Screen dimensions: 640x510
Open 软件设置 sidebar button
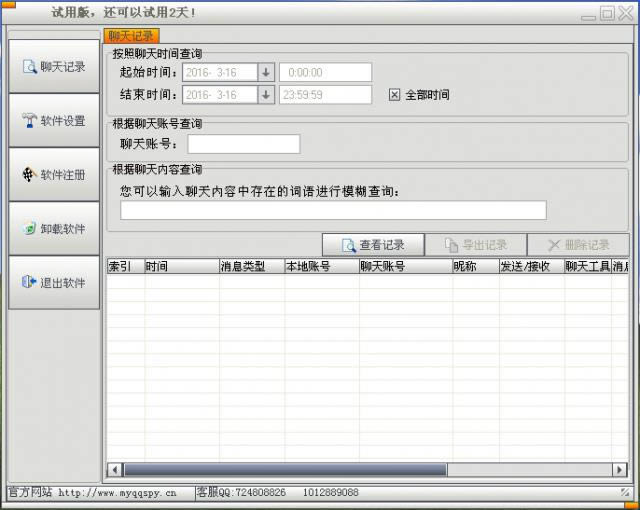[x=54, y=120]
